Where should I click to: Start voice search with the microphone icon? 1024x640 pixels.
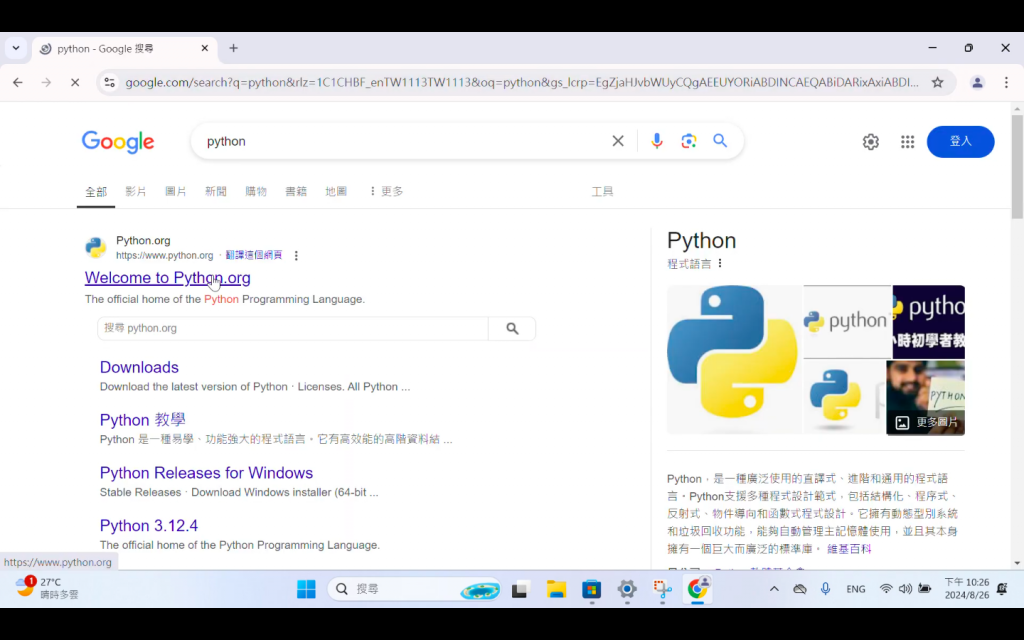(657, 141)
